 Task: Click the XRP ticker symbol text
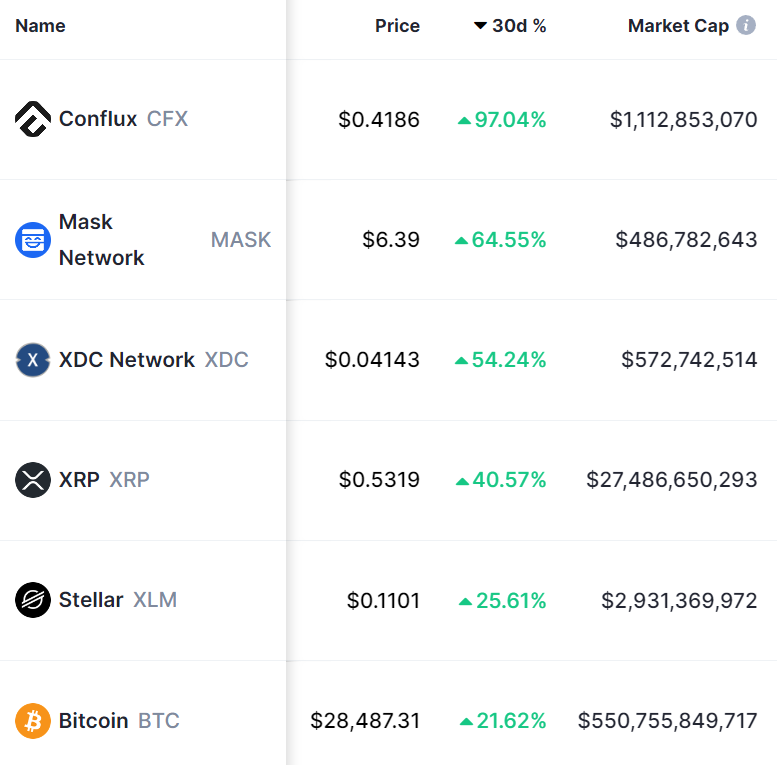pyautogui.click(x=129, y=480)
